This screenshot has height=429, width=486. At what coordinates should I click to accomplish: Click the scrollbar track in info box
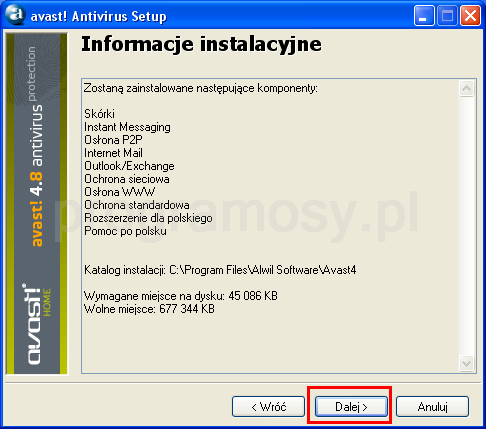(466, 226)
